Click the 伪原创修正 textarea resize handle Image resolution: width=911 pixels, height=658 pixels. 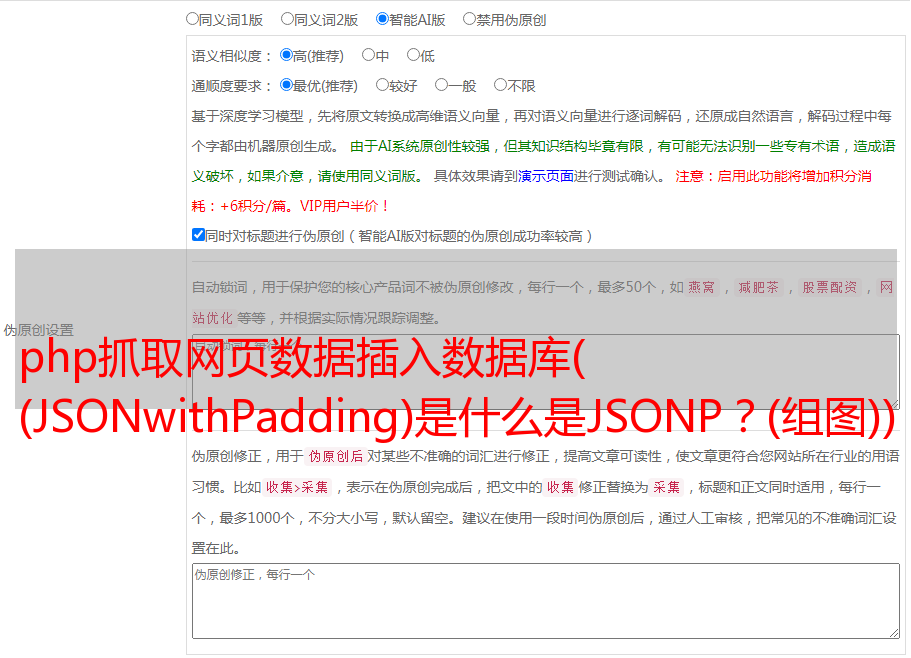point(894,633)
